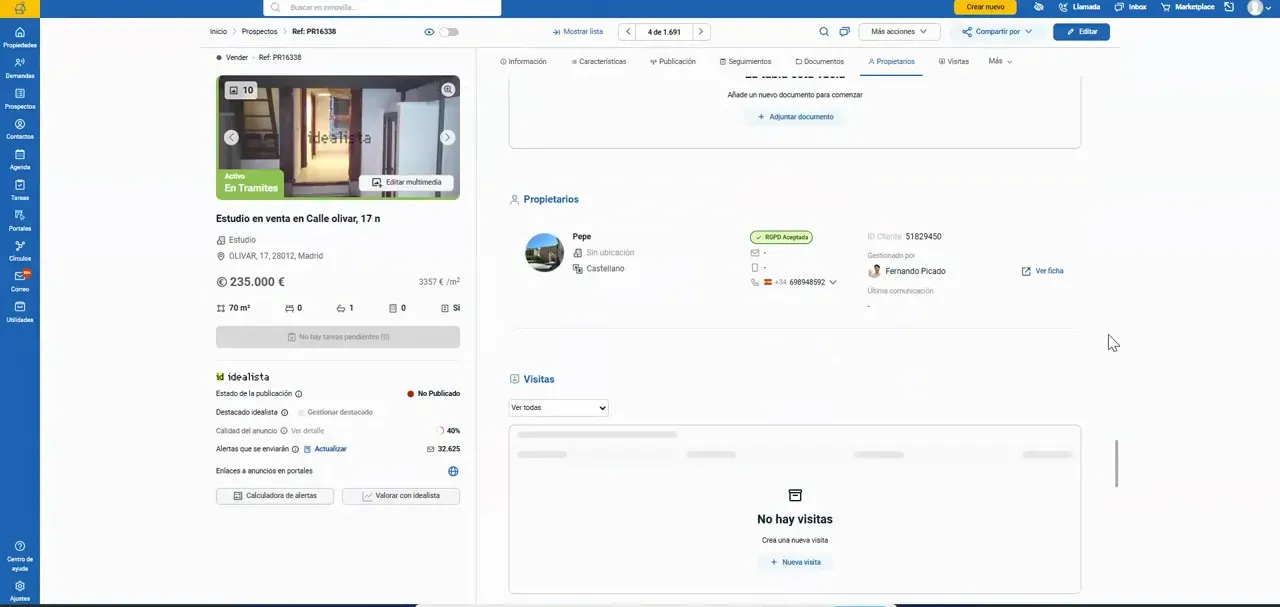The width and height of the screenshot is (1280, 607).
Task: Open the Agenda section
Action: [20, 159]
